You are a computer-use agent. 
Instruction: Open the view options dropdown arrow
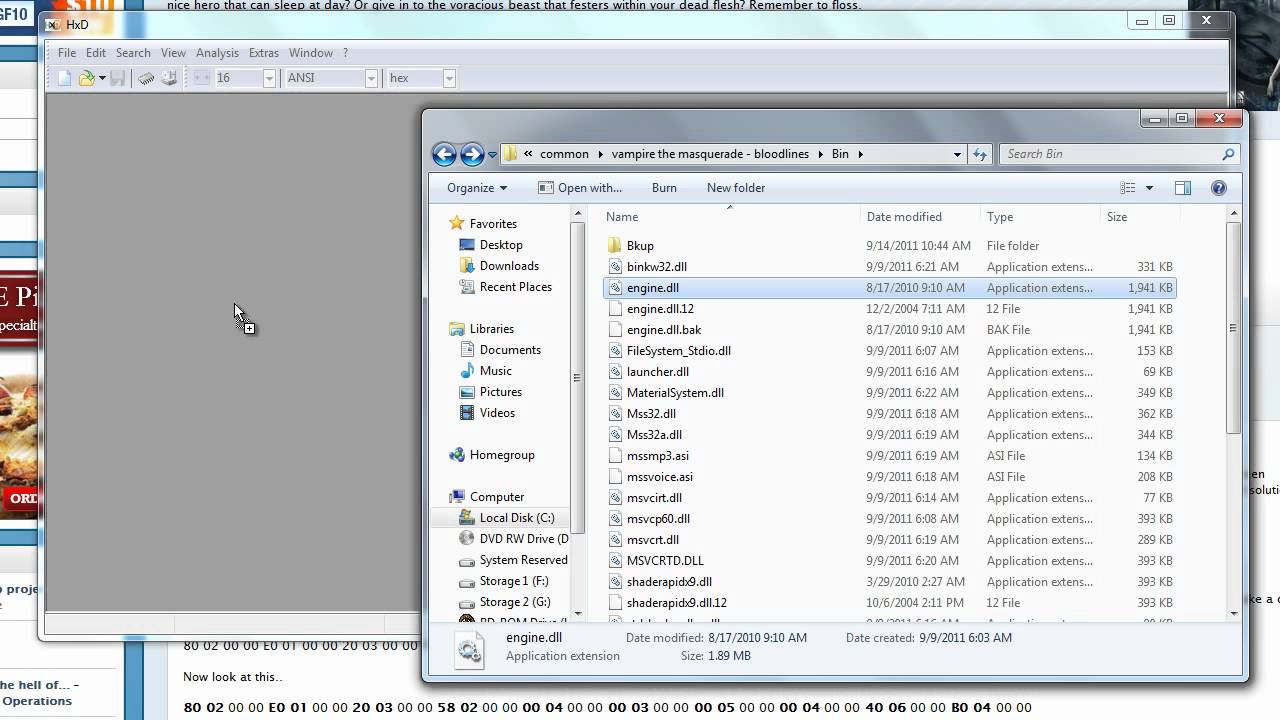point(1149,188)
